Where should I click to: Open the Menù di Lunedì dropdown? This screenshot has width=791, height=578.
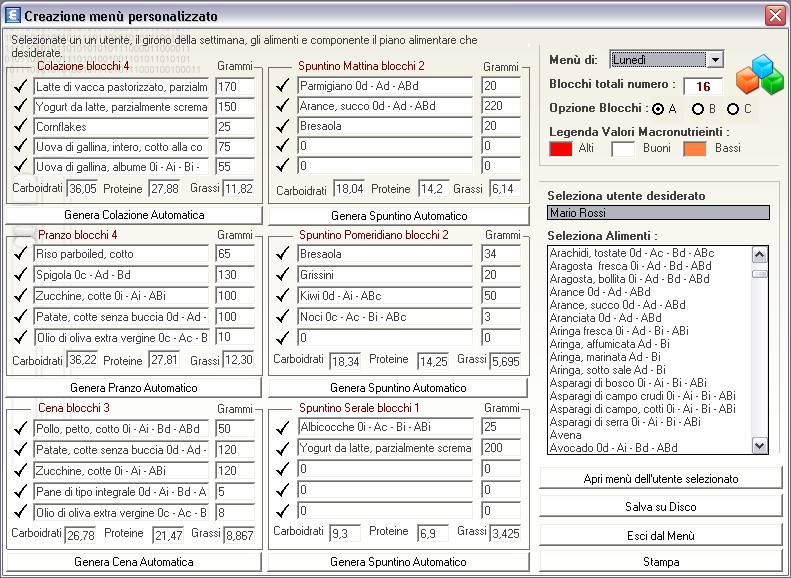point(715,60)
